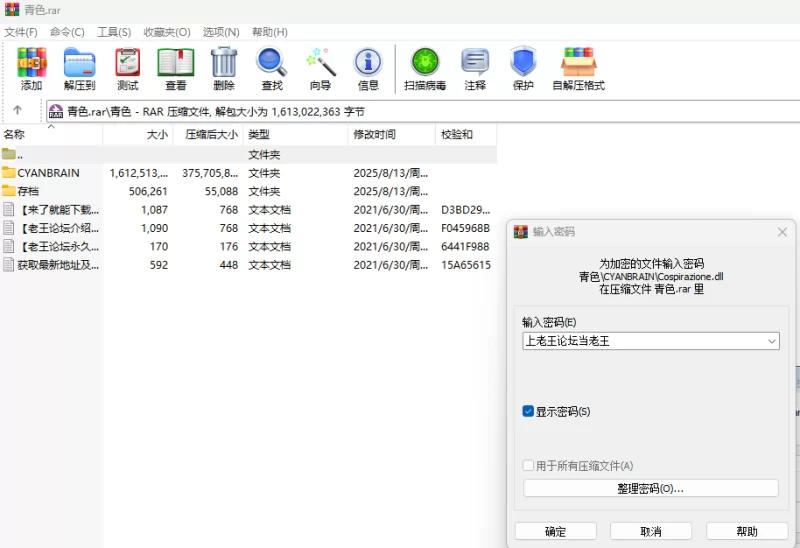Go up one folder level arrow
This screenshot has width=800, height=548.
click(17, 110)
